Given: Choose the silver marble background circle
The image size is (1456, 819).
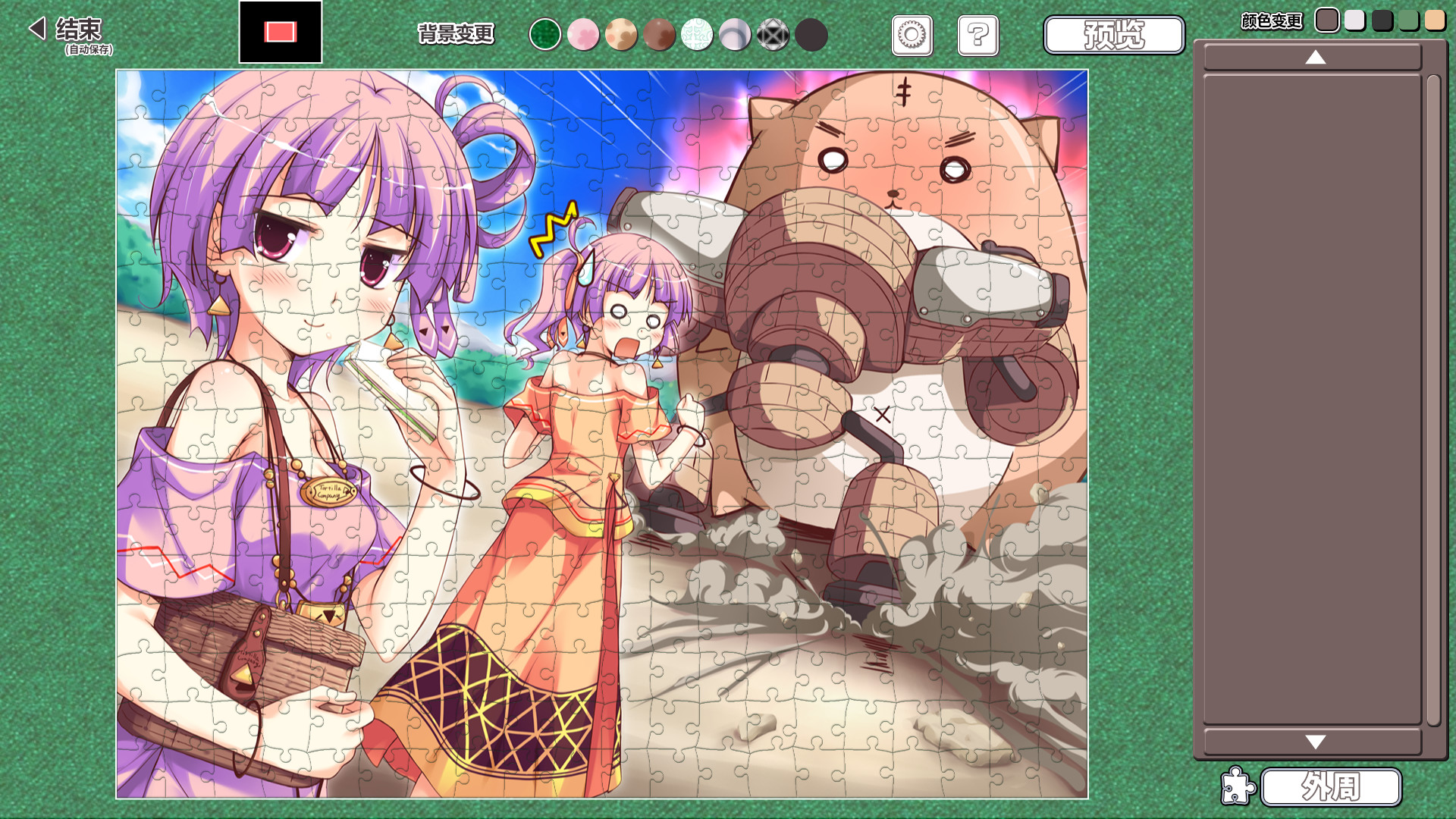Looking at the screenshot, I should pos(734,35).
